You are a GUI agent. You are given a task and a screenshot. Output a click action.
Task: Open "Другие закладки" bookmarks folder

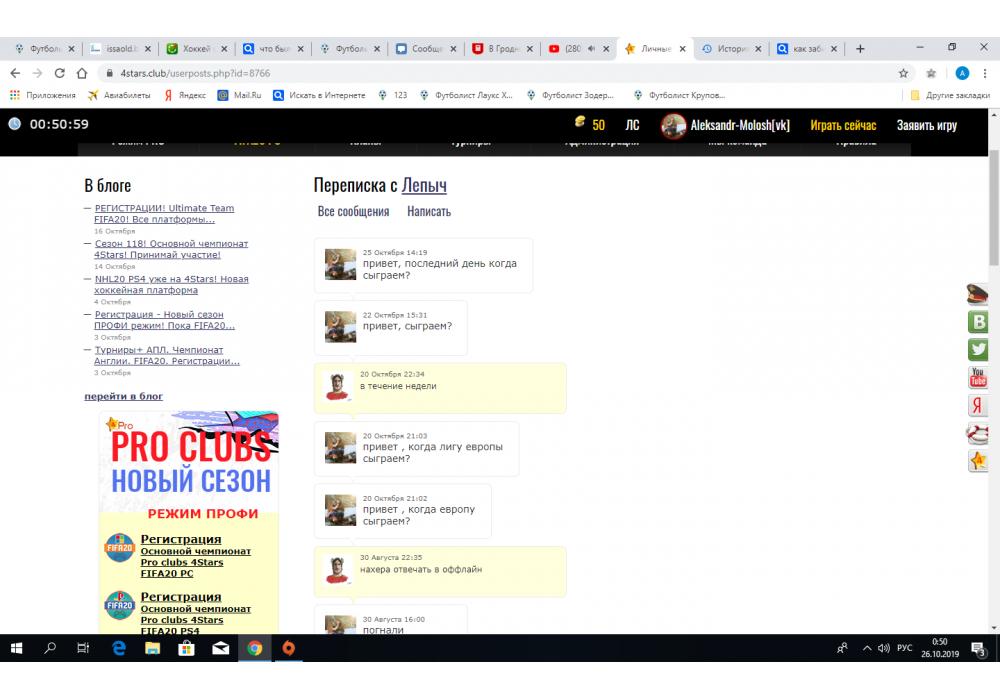click(x=950, y=95)
